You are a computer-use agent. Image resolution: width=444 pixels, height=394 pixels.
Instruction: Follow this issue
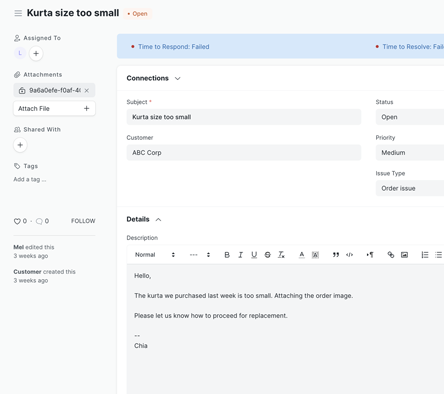[x=83, y=221]
